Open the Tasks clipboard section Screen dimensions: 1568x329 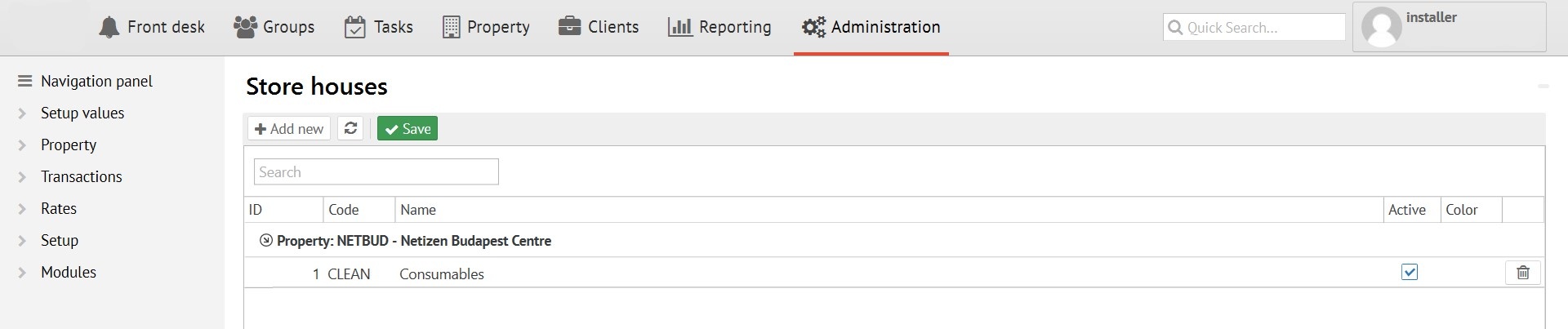point(378,27)
